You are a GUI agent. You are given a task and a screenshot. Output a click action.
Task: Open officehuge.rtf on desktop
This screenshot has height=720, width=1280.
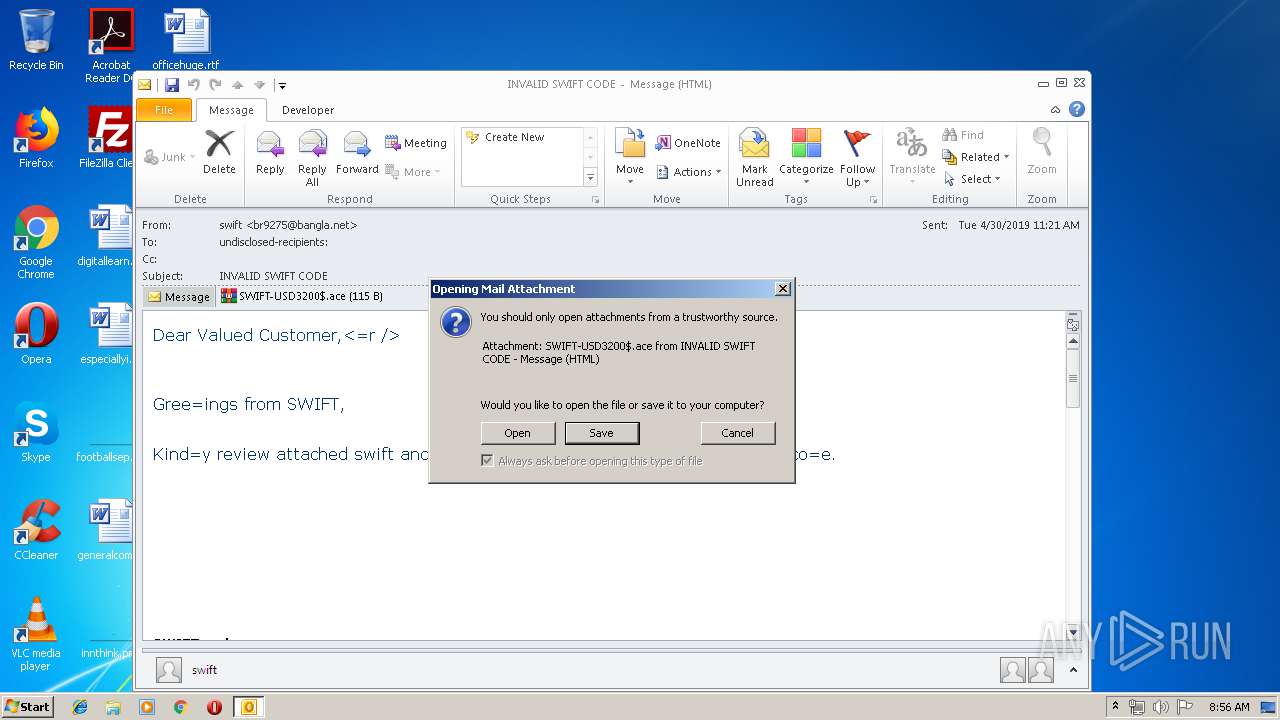coord(186,40)
